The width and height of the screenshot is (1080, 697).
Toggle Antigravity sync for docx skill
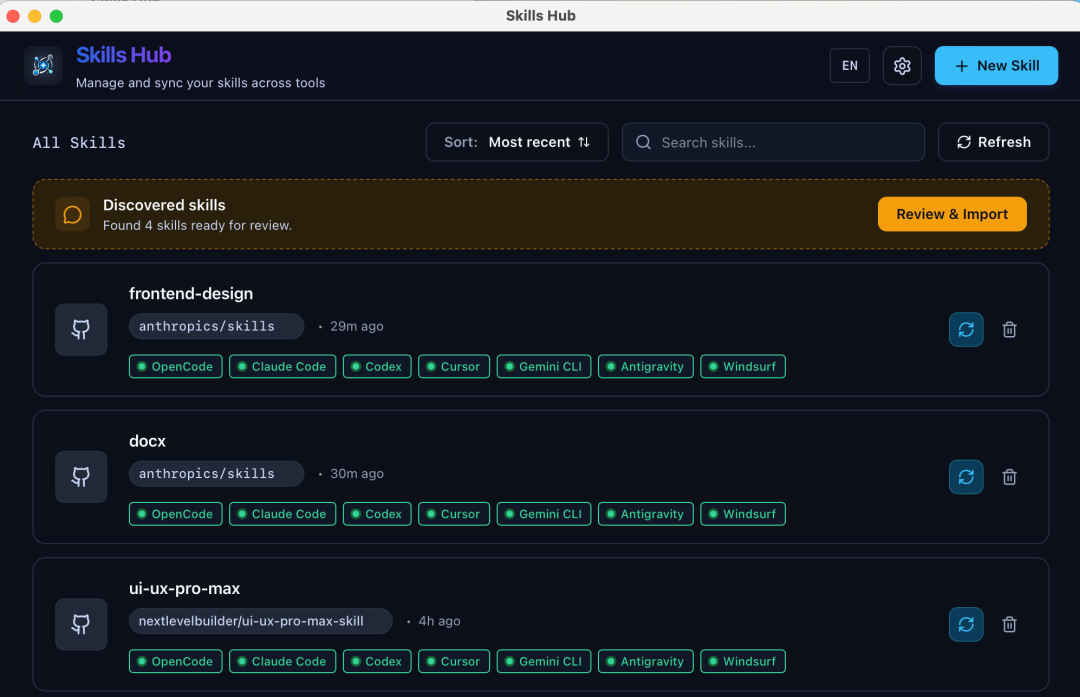click(x=645, y=514)
